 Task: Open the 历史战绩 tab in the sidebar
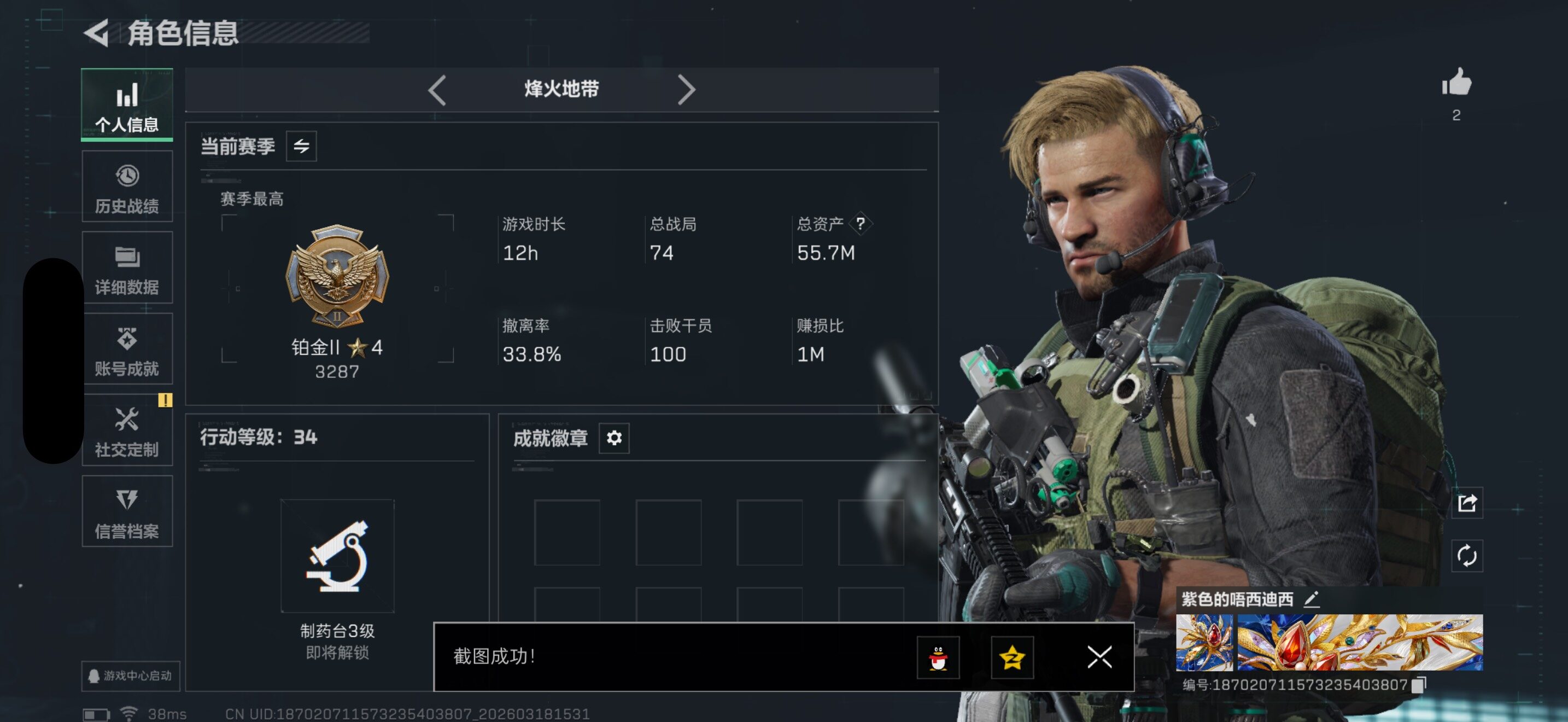127,187
